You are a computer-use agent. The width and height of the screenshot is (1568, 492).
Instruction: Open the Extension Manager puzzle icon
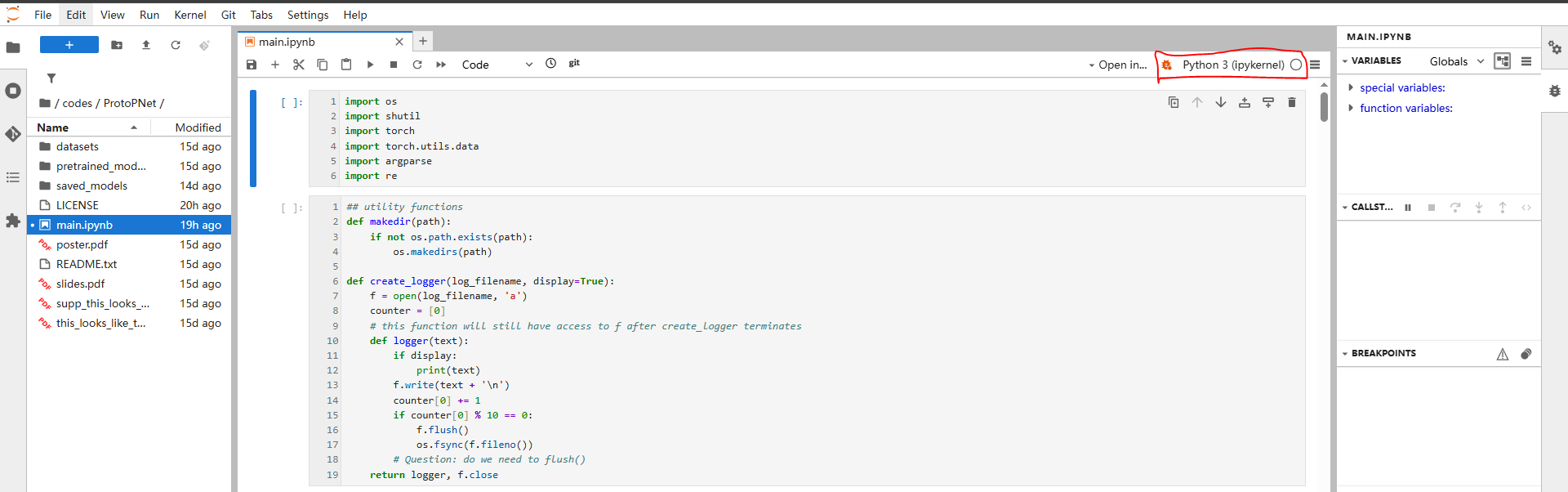[x=13, y=221]
